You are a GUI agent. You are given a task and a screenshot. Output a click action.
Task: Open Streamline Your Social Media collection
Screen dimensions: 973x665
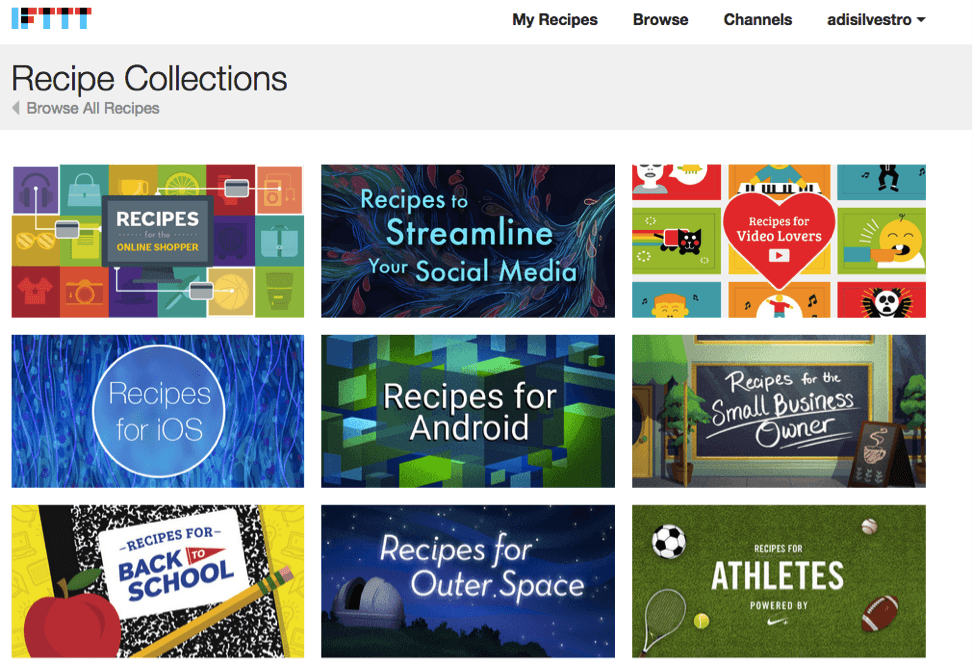[x=467, y=241]
